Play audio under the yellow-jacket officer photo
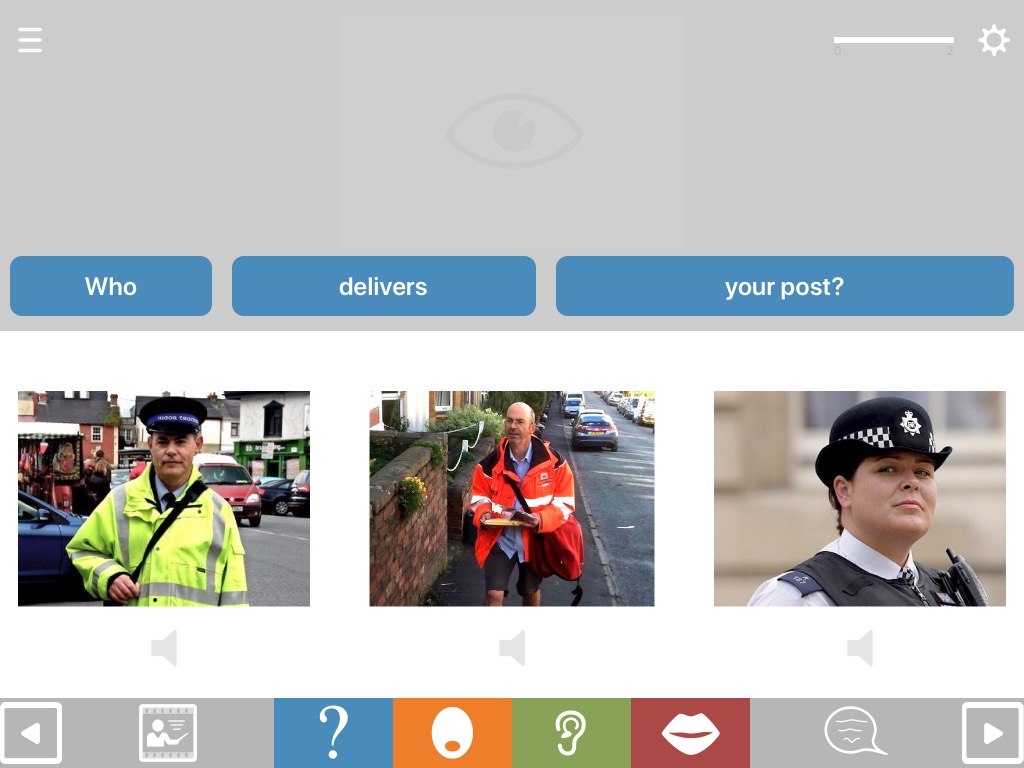 [164, 648]
